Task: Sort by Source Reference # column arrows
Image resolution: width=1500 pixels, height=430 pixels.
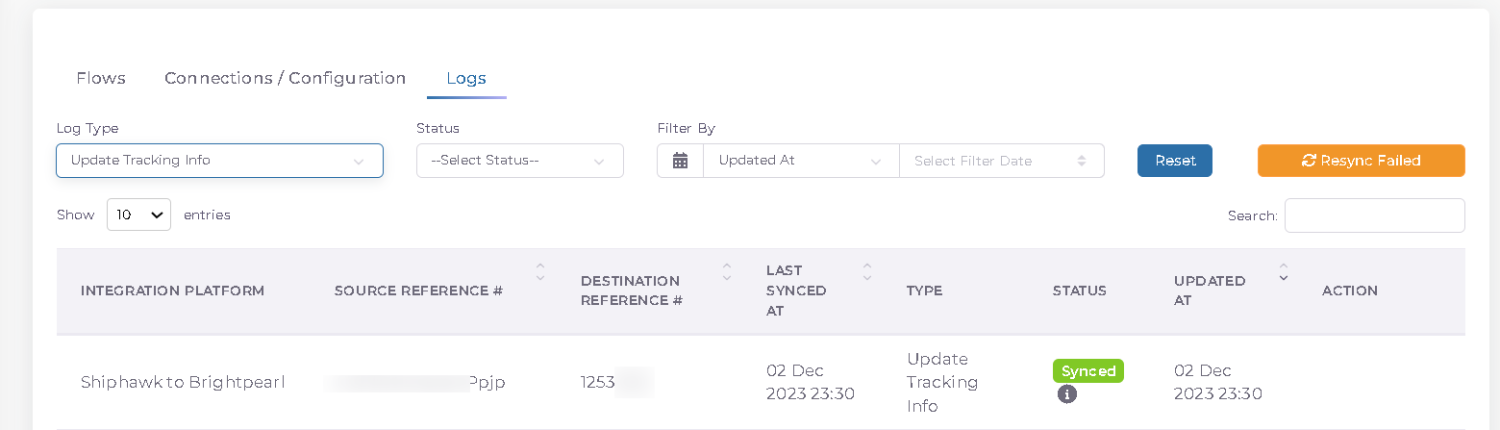Action: pos(540,271)
